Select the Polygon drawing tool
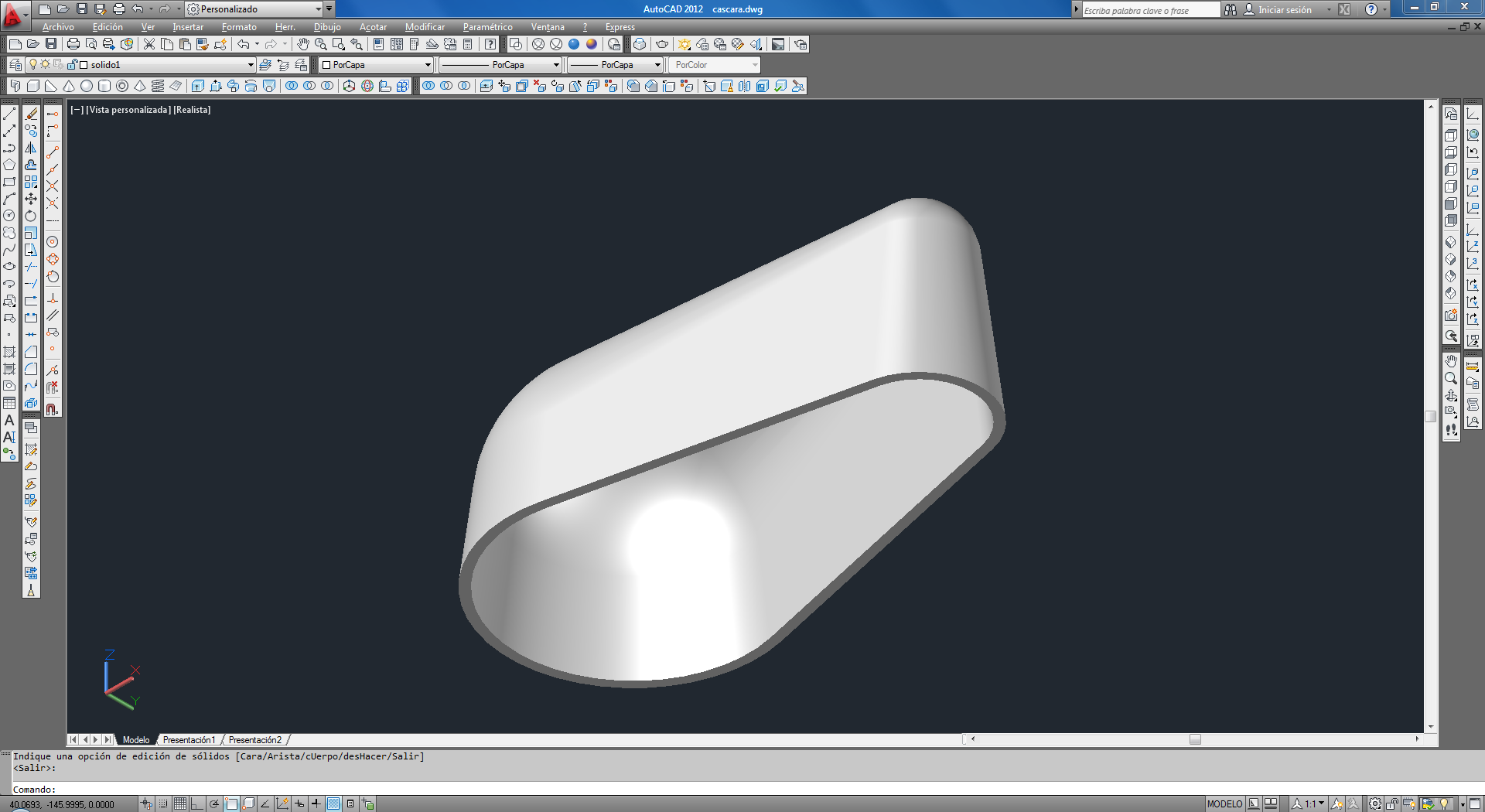 coord(9,165)
